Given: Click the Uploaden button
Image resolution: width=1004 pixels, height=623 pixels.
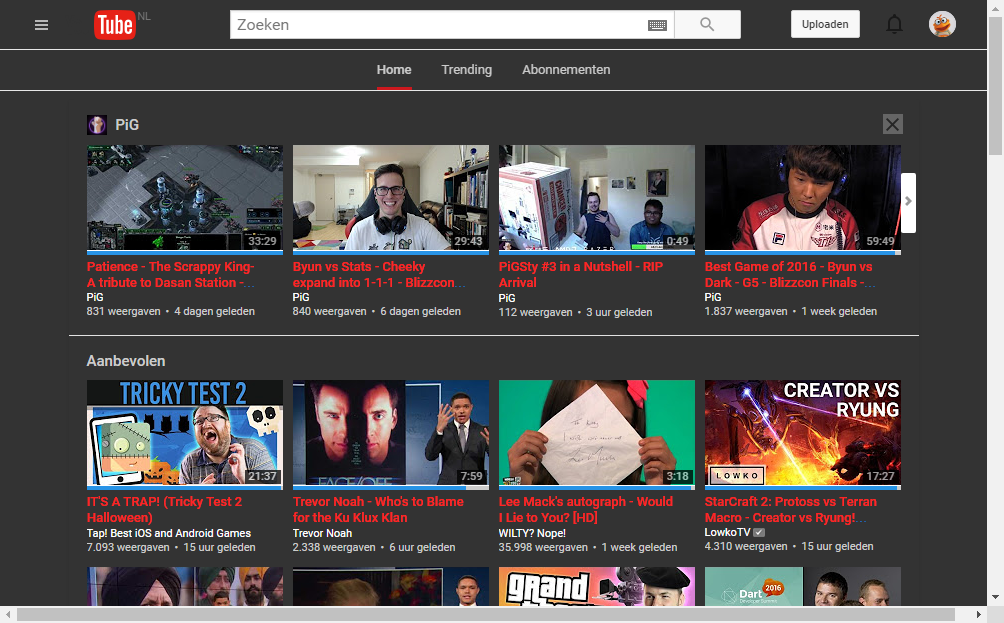Looking at the screenshot, I should [825, 24].
